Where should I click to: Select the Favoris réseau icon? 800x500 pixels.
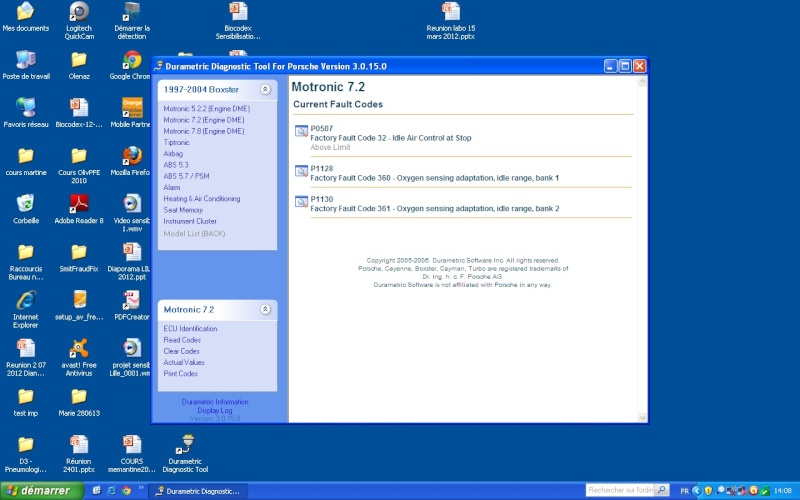tap(26, 113)
